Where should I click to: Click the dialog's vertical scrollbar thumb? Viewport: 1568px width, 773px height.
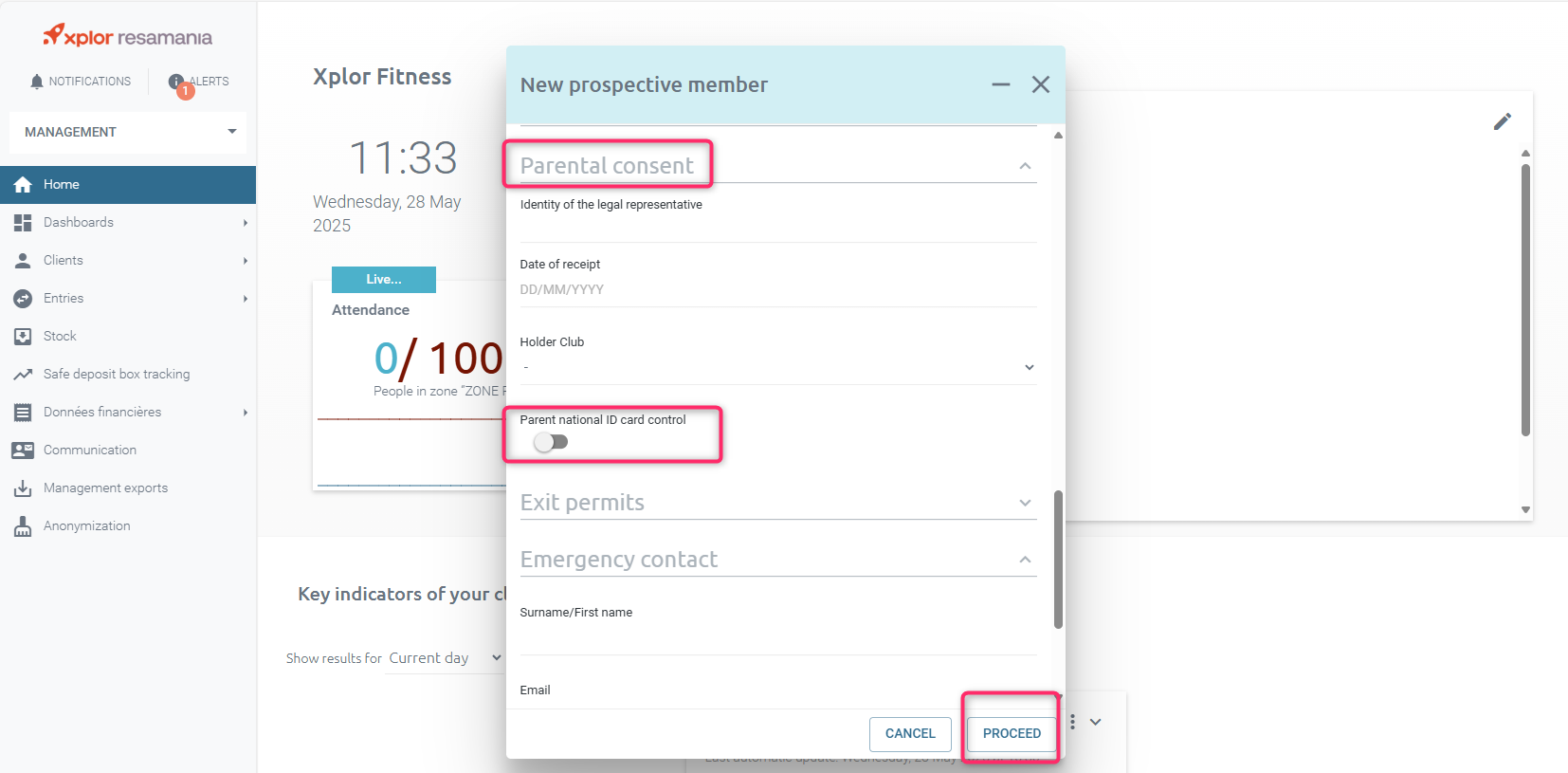pyautogui.click(x=1058, y=560)
